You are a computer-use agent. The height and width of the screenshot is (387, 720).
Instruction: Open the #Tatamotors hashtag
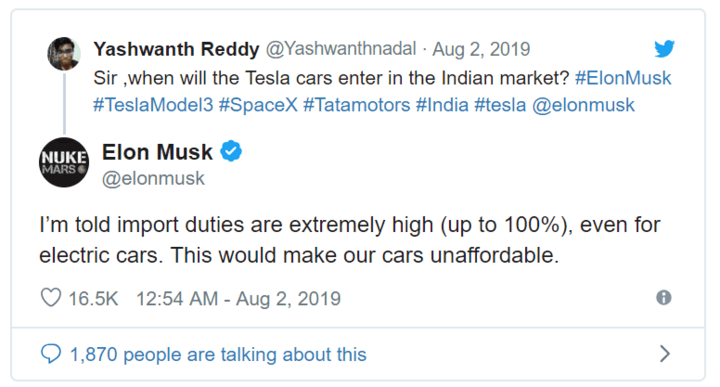click(356, 105)
